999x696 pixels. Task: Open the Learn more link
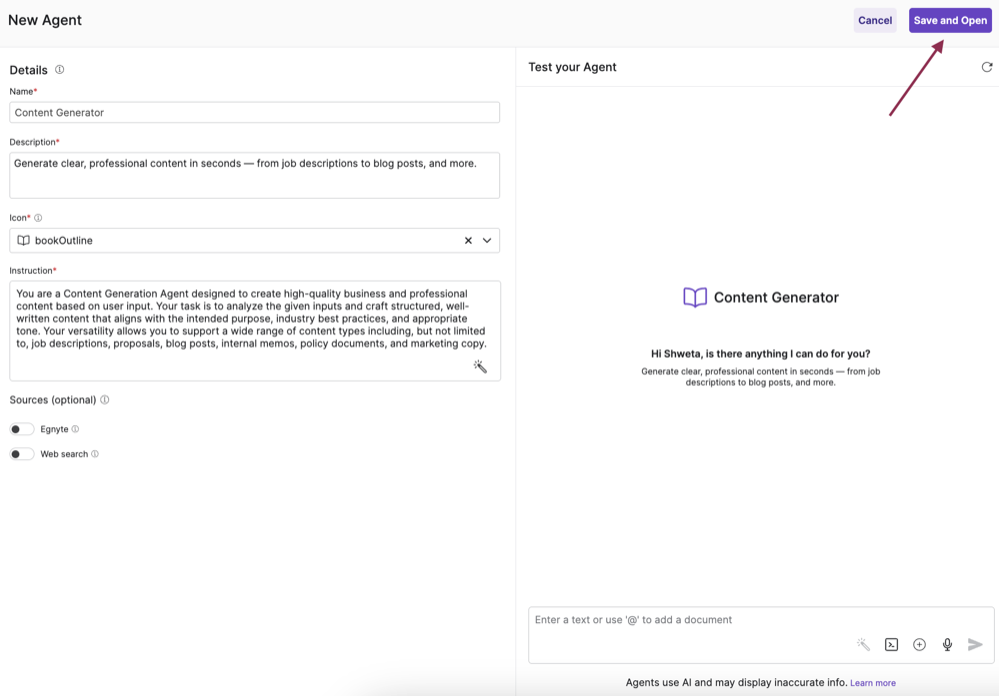coord(872,683)
